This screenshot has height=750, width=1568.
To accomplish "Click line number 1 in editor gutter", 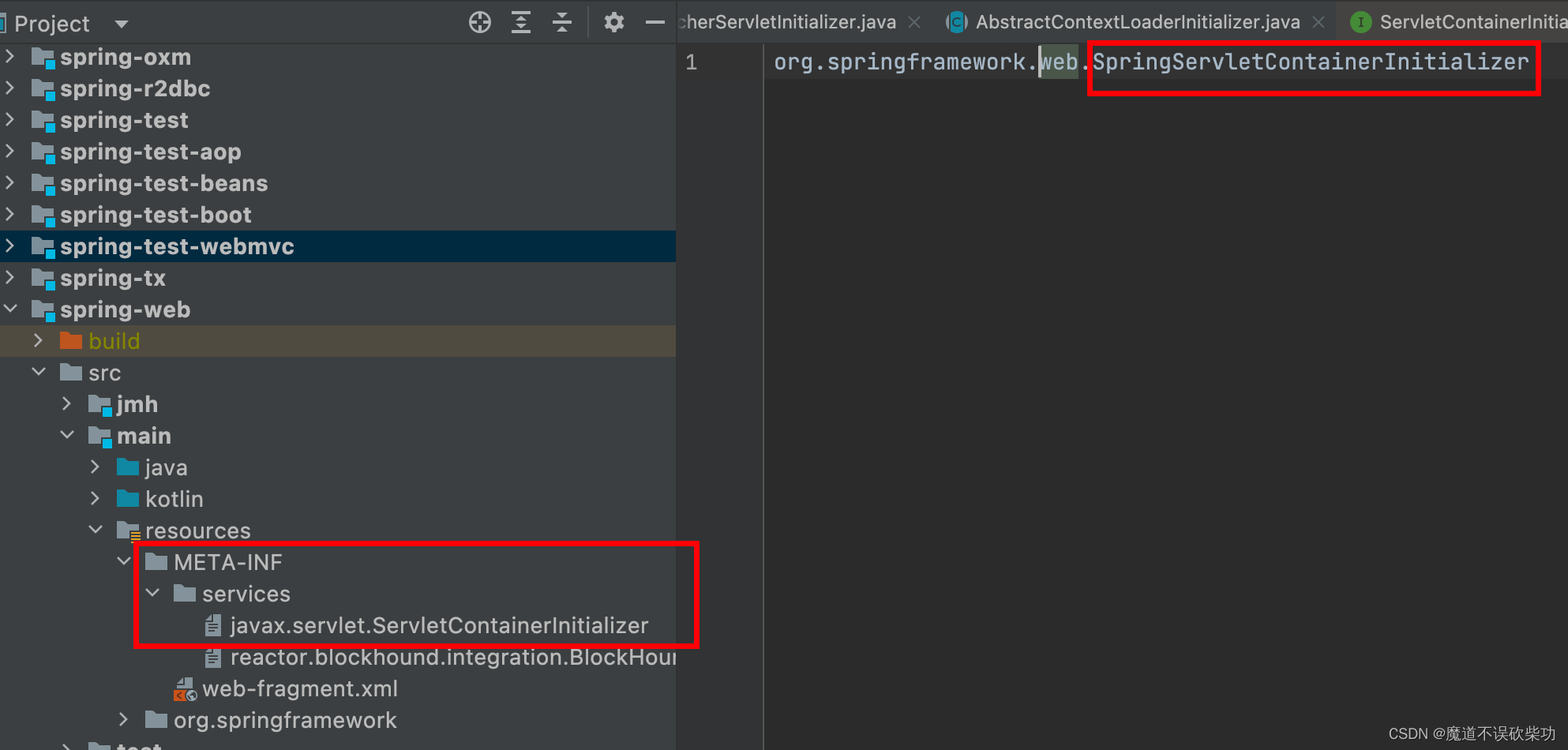I will [x=691, y=62].
